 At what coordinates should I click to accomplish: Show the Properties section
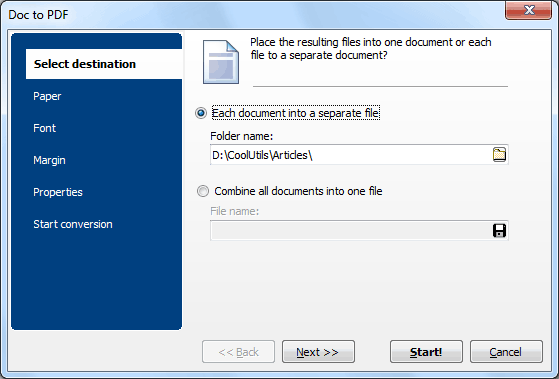pos(58,193)
